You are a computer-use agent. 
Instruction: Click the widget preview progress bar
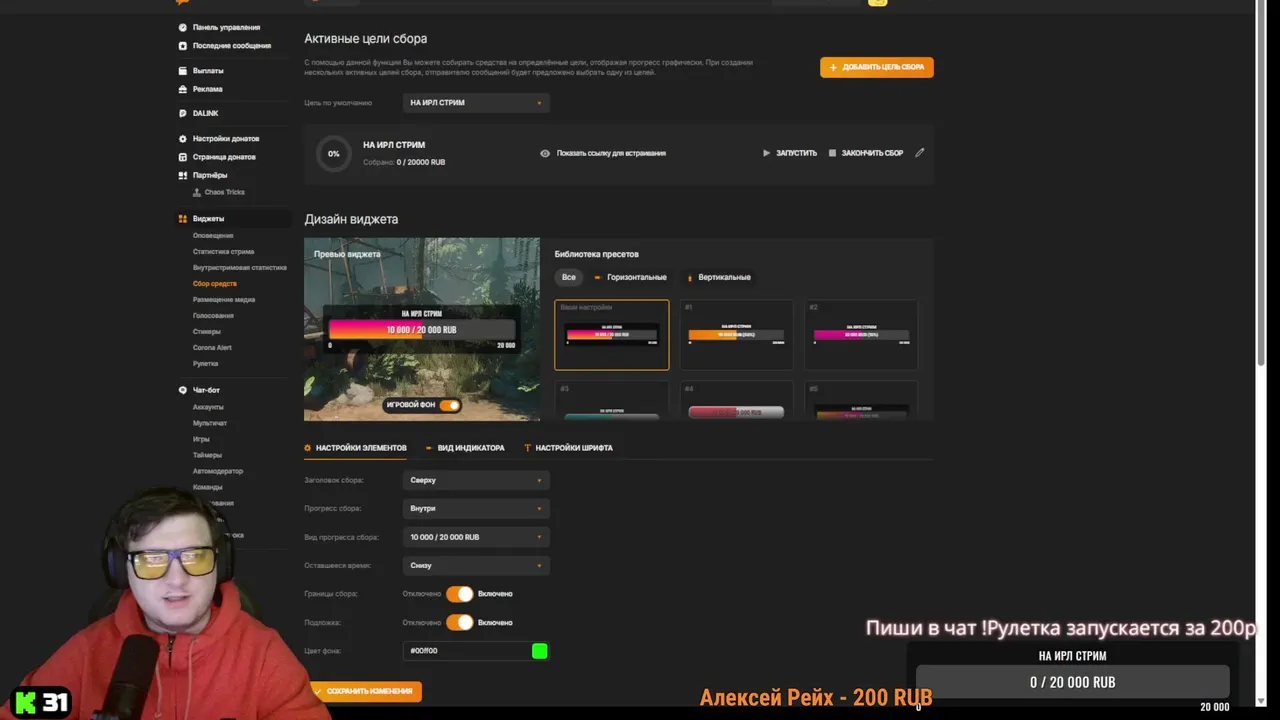(x=421, y=330)
